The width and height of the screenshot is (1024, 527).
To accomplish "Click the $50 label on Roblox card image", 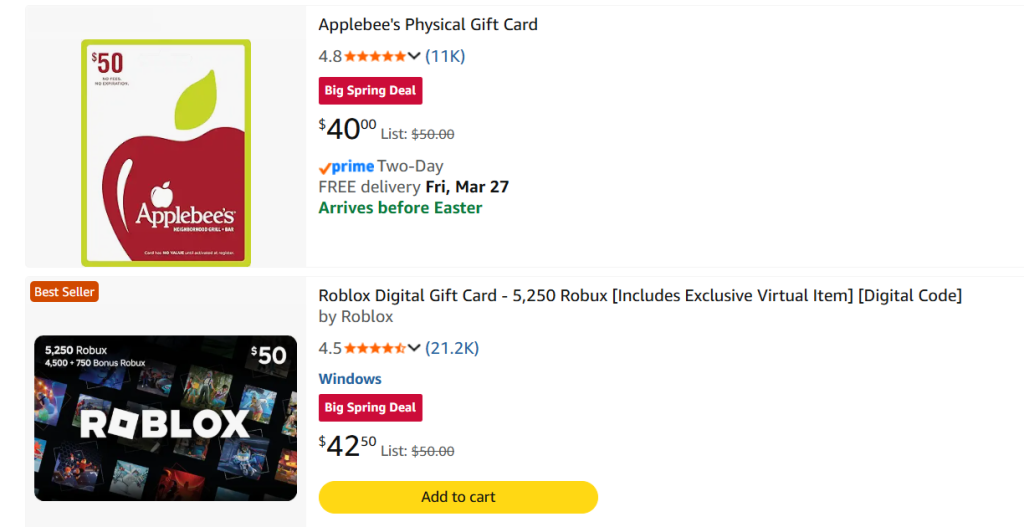I will [268, 355].
